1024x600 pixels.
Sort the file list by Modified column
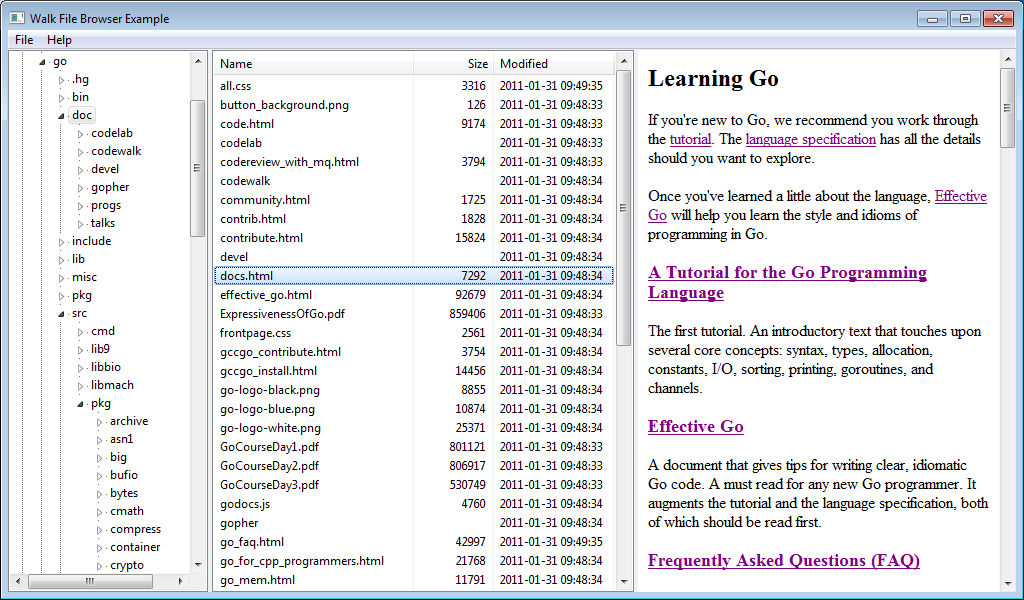554,64
